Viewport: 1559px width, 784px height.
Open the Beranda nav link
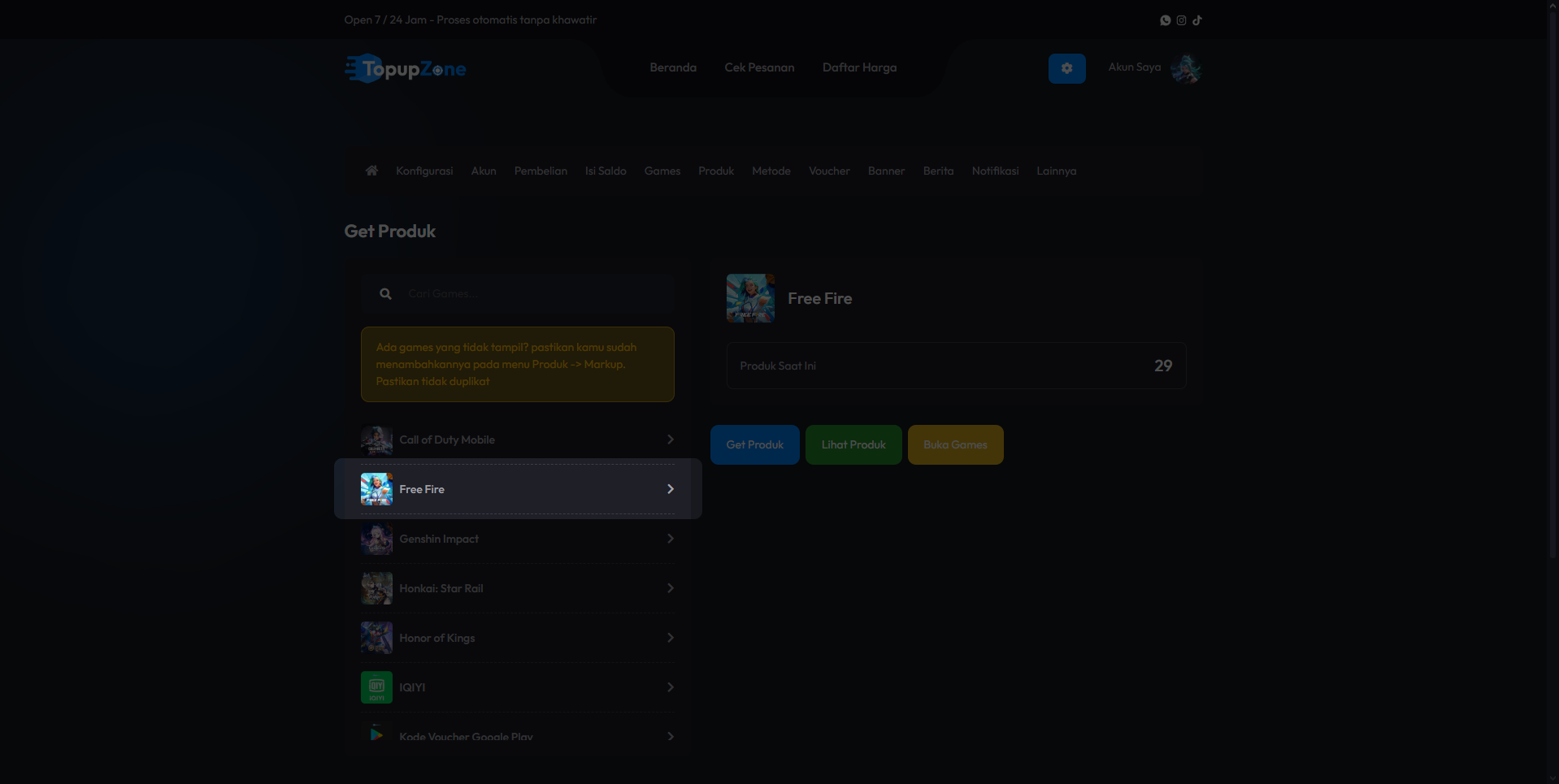673,67
